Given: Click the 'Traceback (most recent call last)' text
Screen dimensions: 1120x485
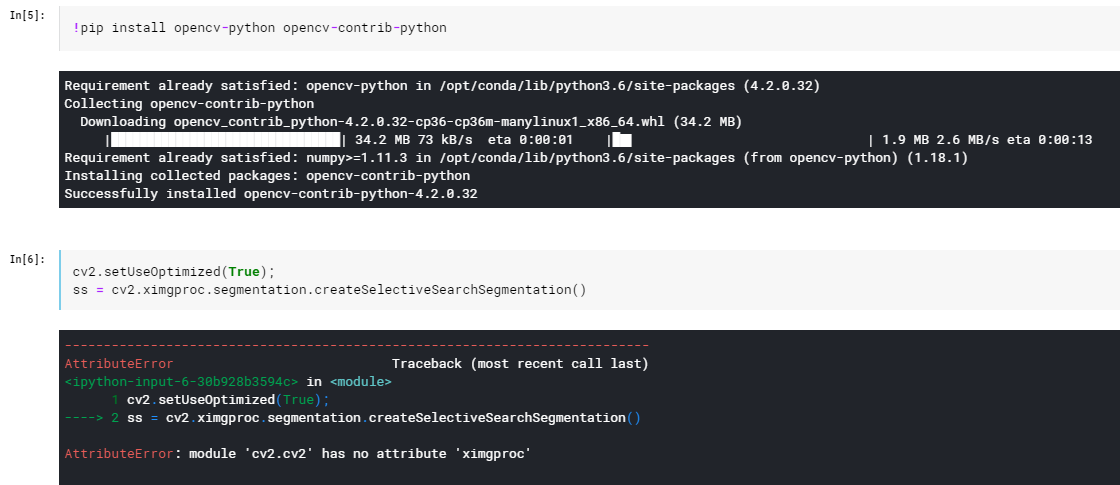Looking at the screenshot, I should [520, 364].
